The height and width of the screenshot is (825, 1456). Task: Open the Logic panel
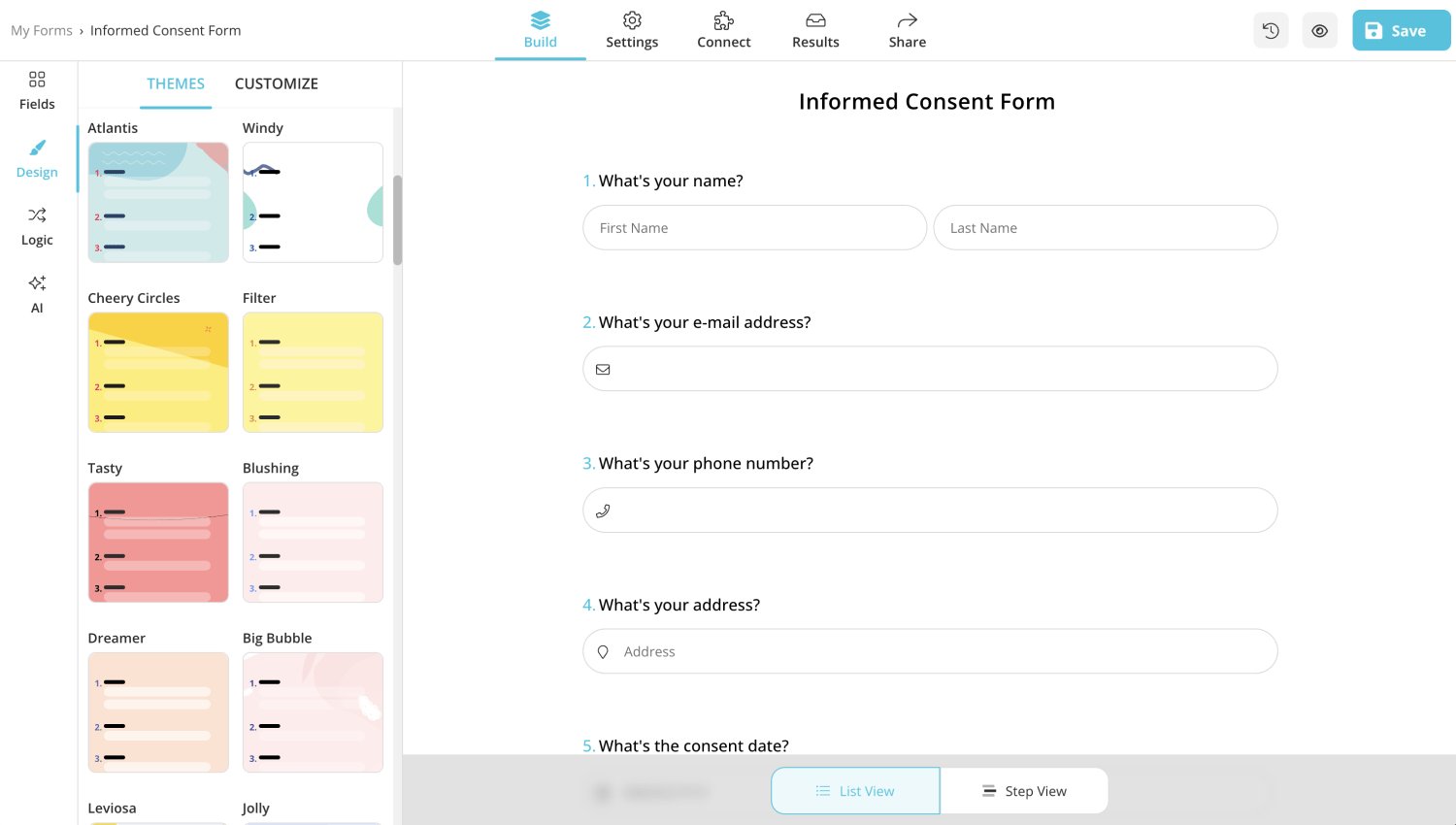click(x=36, y=225)
